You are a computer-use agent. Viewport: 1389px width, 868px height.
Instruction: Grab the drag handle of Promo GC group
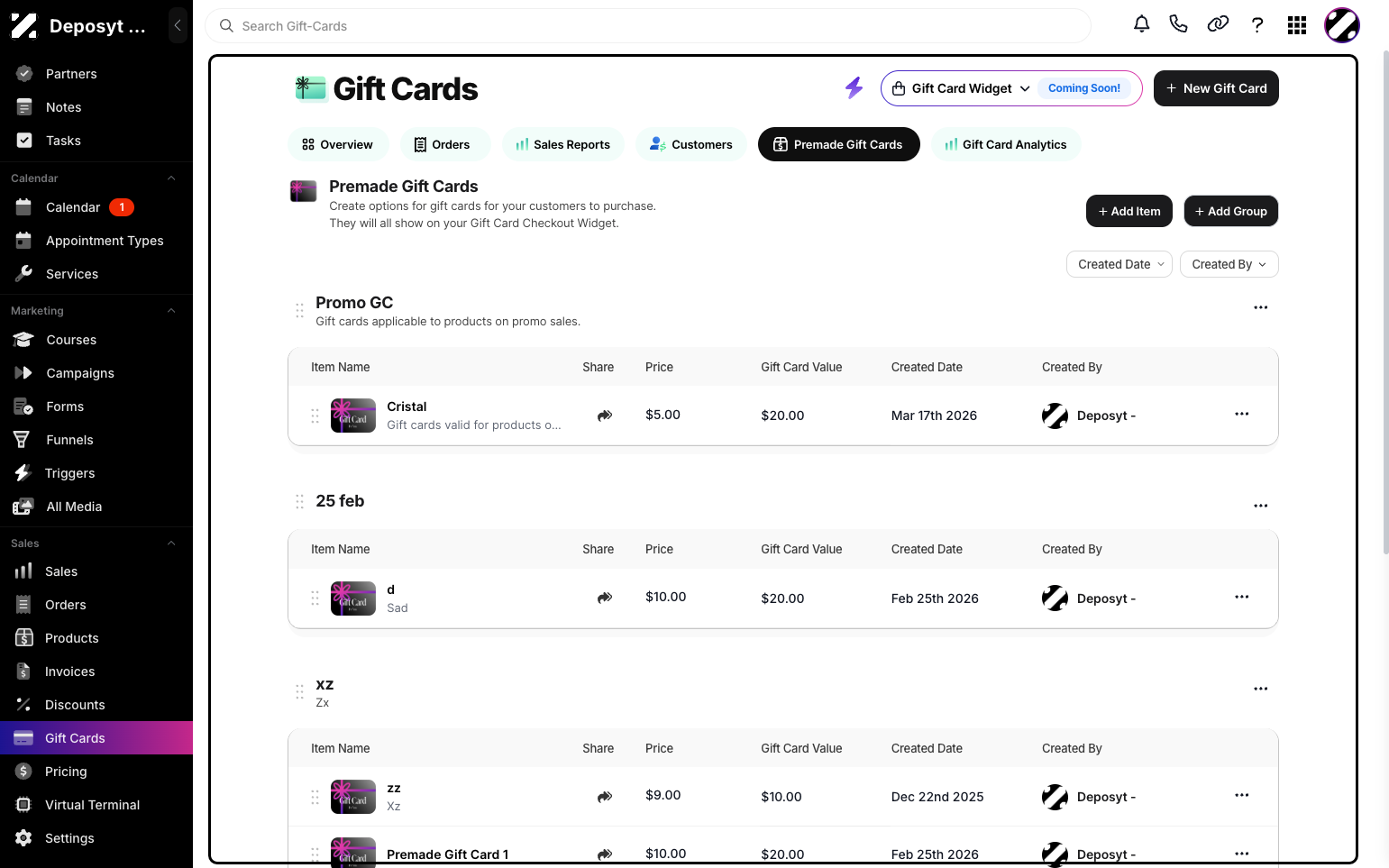point(299,310)
